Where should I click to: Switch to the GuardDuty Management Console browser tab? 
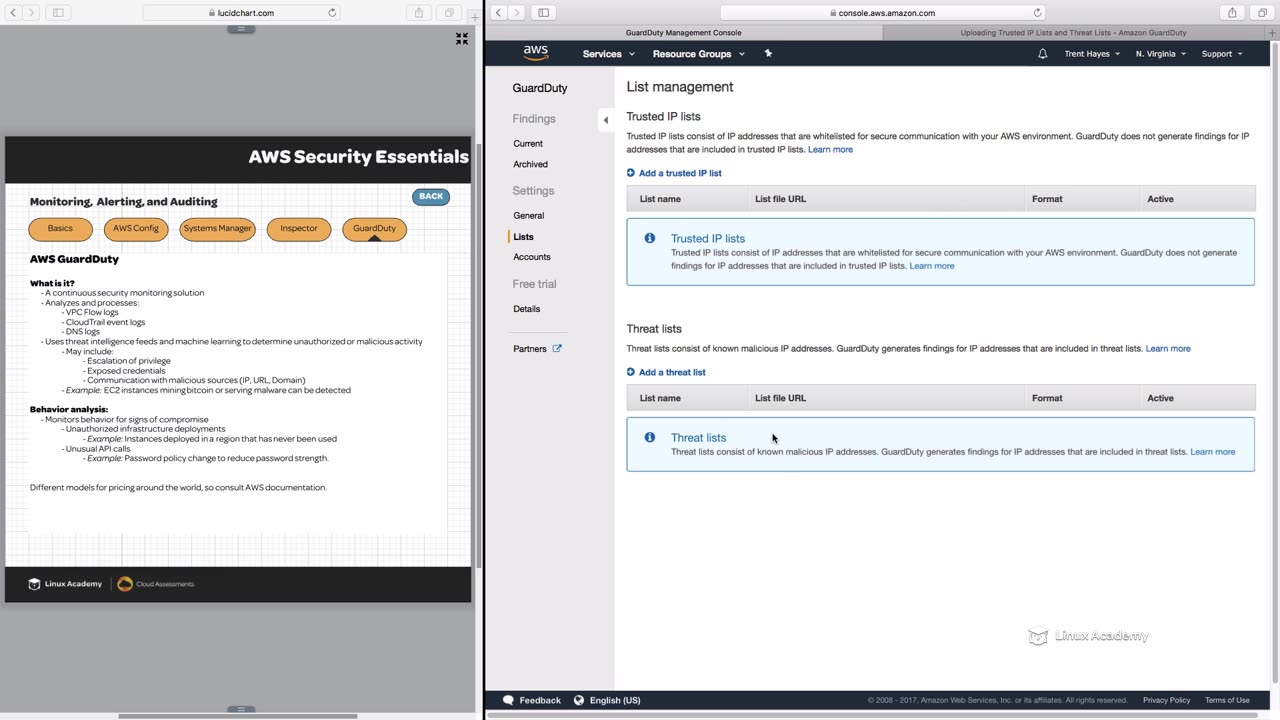684,33
